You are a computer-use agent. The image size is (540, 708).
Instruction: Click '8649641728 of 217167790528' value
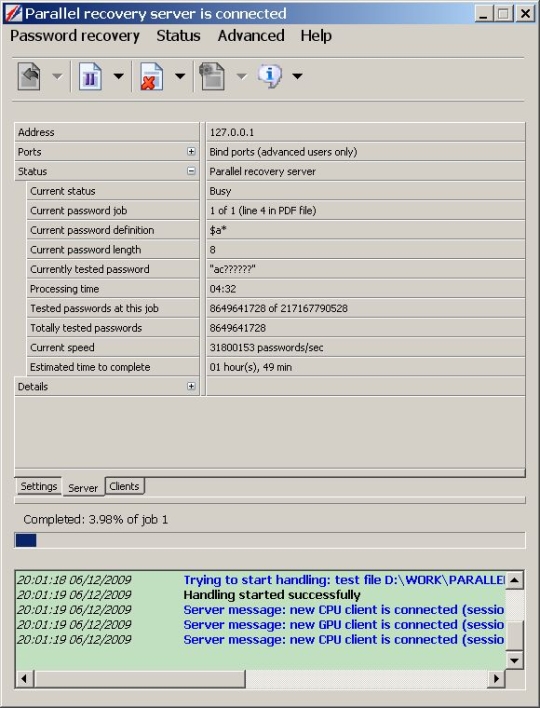coord(279,308)
